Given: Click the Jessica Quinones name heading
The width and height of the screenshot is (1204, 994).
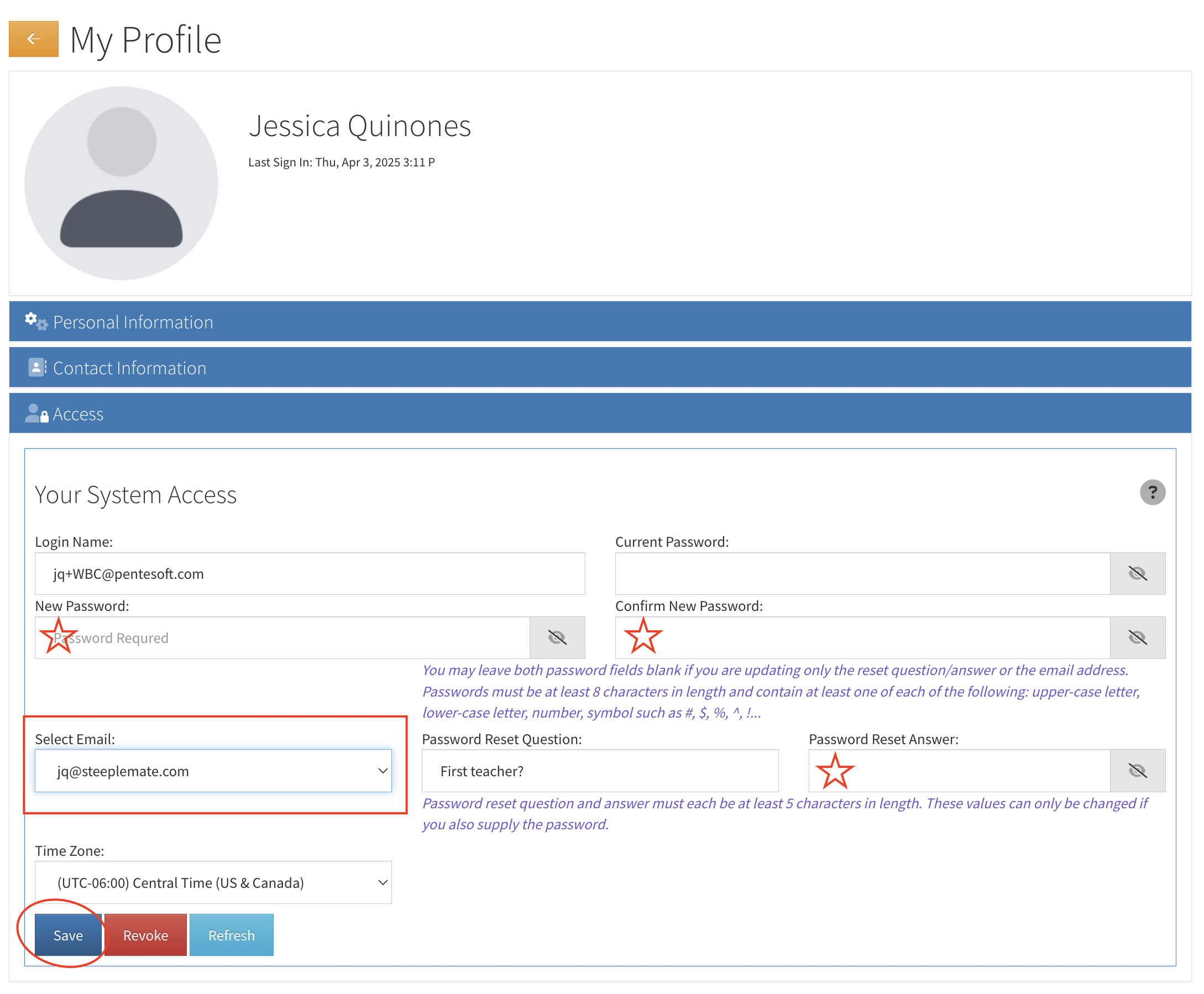Looking at the screenshot, I should pyautogui.click(x=359, y=126).
